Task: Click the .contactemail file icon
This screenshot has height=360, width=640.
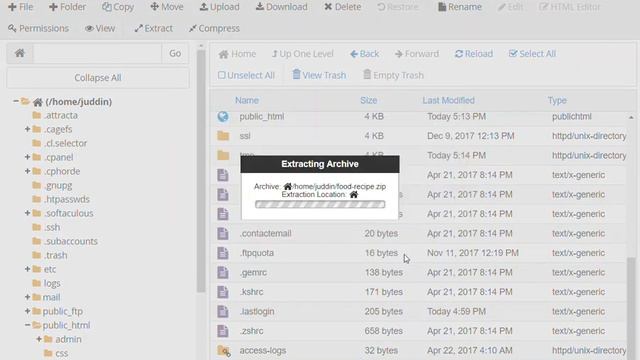Action: point(223,233)
